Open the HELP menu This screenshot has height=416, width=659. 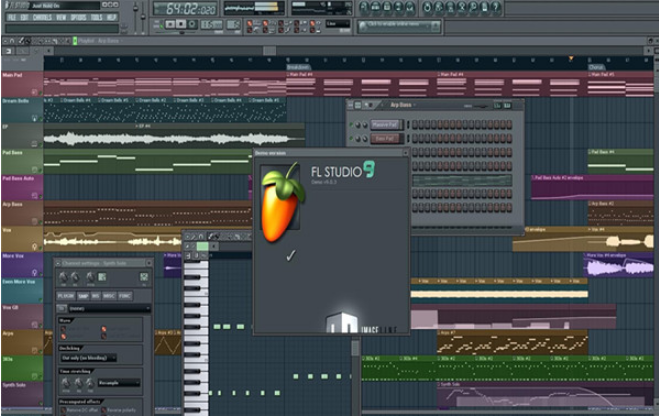pos(111,17)
